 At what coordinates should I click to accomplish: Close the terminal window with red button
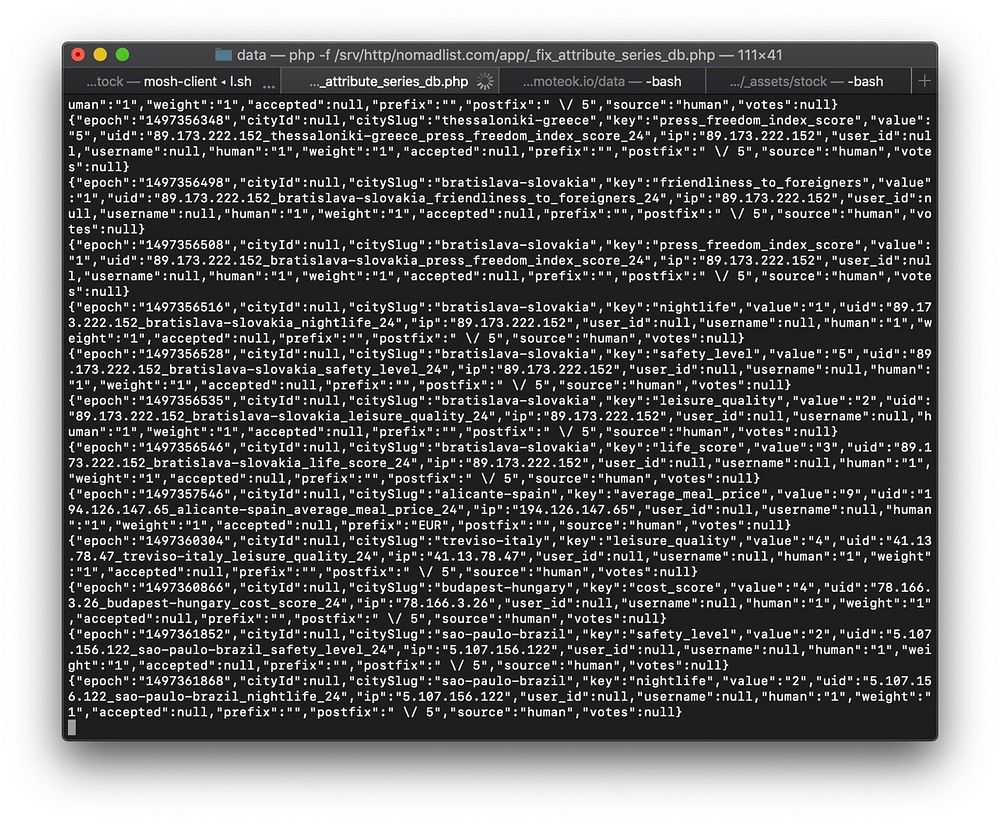[x=78, y=55]
